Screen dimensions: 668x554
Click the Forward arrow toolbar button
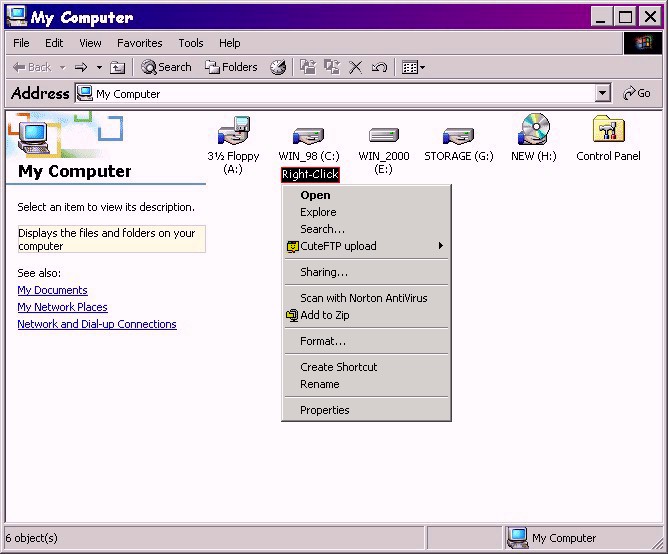pos(81,67)
